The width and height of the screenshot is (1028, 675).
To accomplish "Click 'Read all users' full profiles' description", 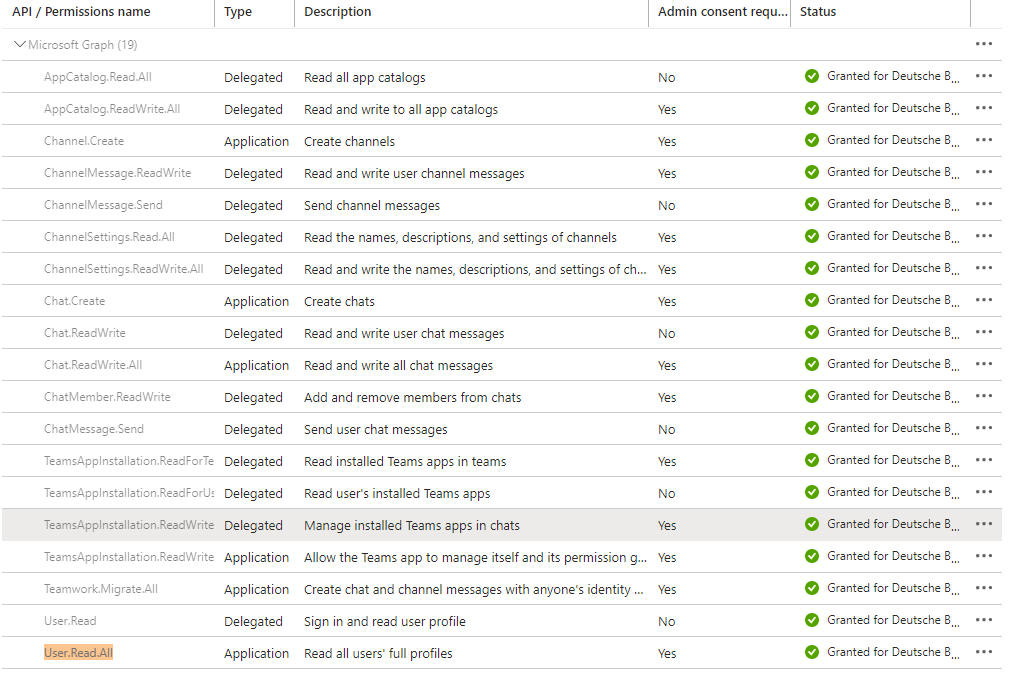I will [x=378, y=654].
